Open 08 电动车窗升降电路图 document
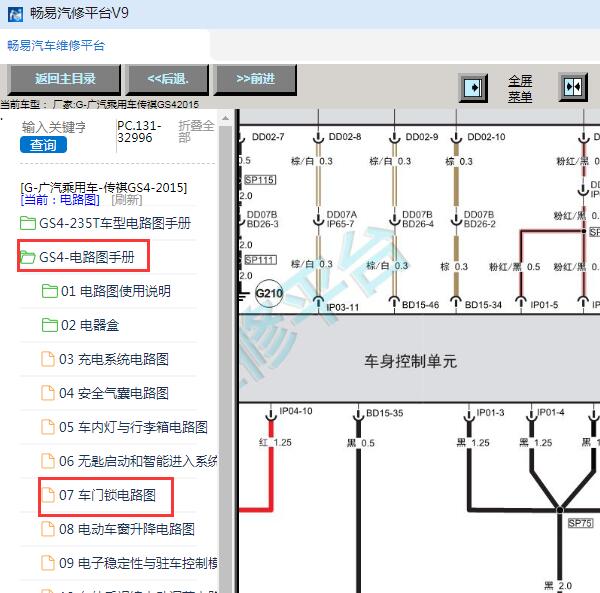The image size is (600, 593). [x=127, y=529]
